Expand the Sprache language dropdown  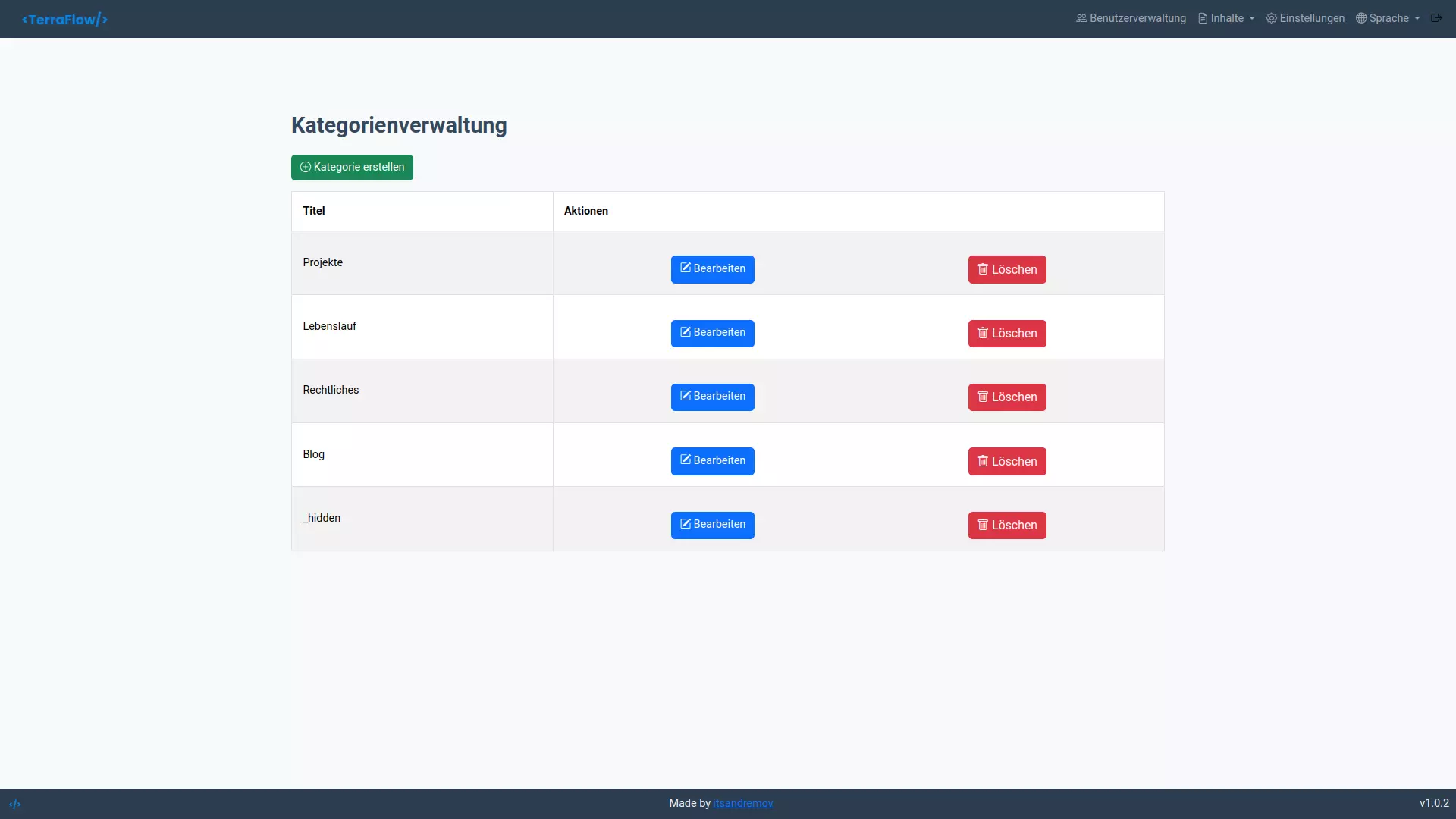pos(1388,18)
